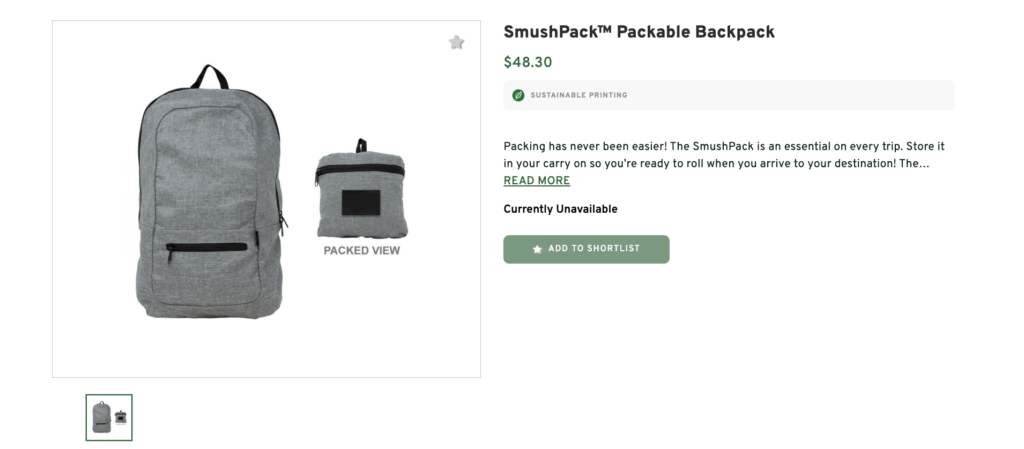
Task: Click the star favorite icon on product image
Action: pos(456,42)
